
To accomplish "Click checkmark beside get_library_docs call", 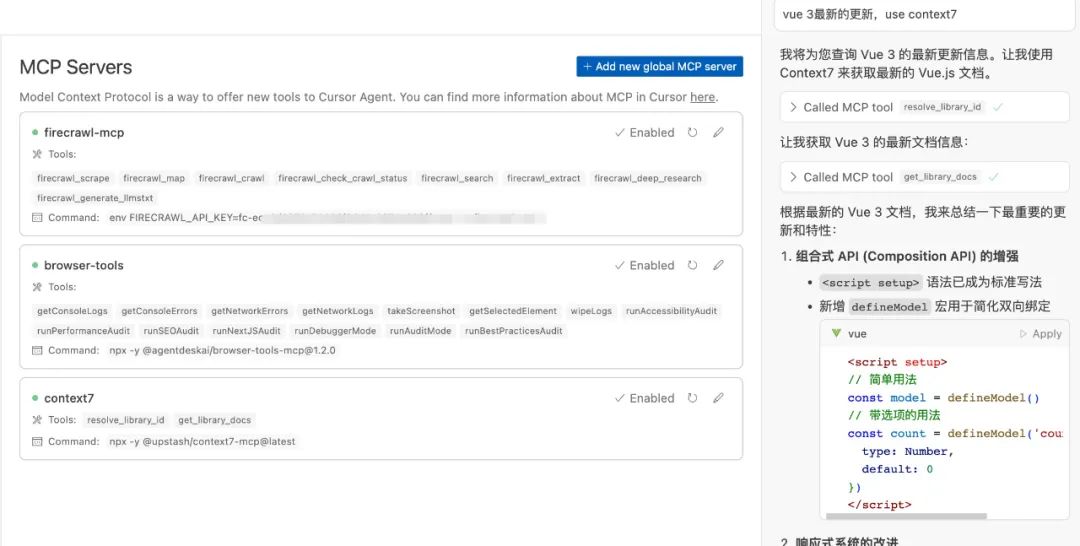I will 993,177.
